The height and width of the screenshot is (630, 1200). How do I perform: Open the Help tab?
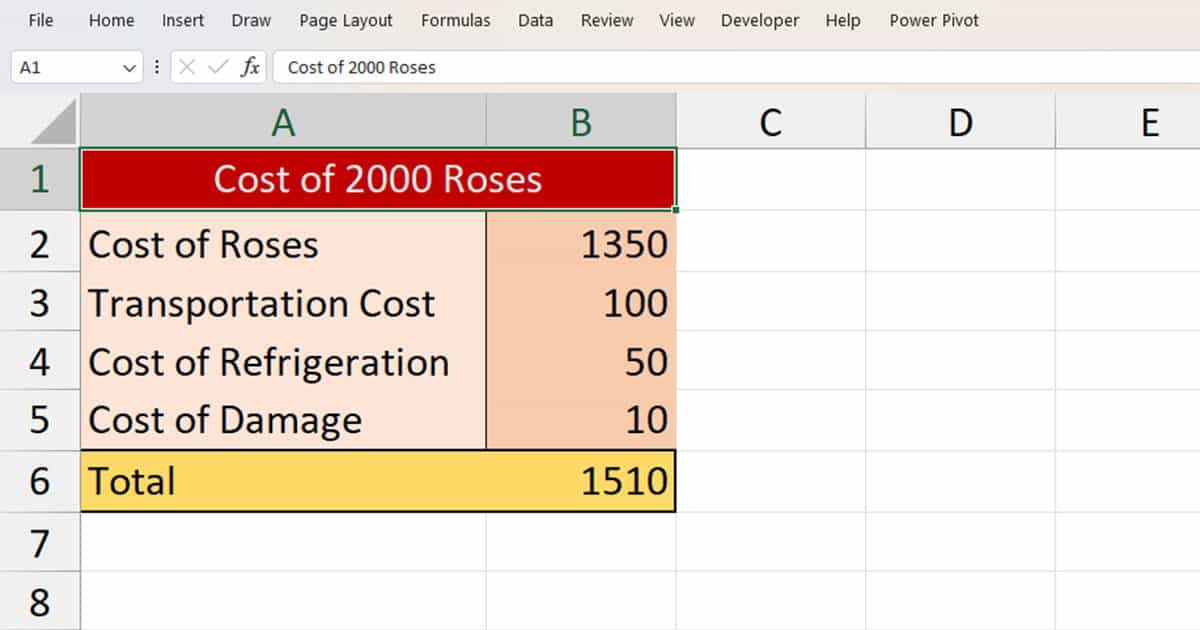[843, 20]
